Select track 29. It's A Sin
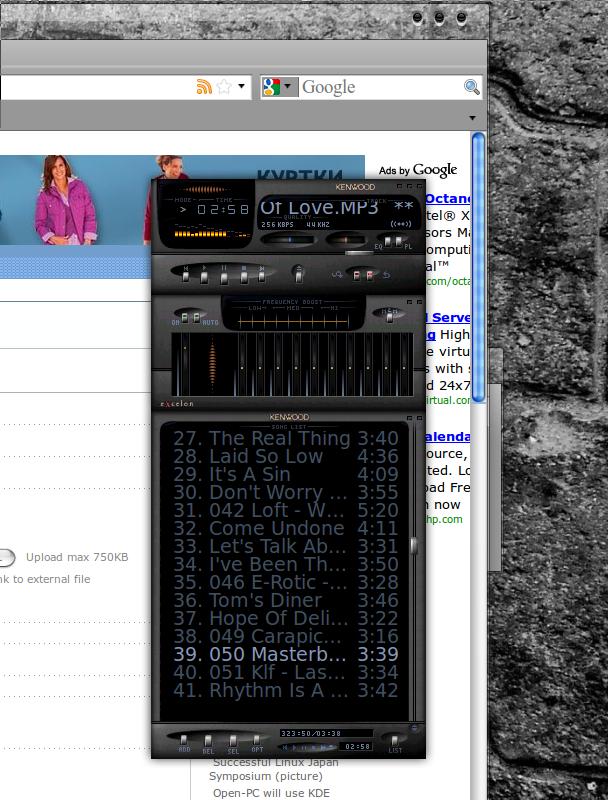This screenshot has height=800, width=608. 286,474
